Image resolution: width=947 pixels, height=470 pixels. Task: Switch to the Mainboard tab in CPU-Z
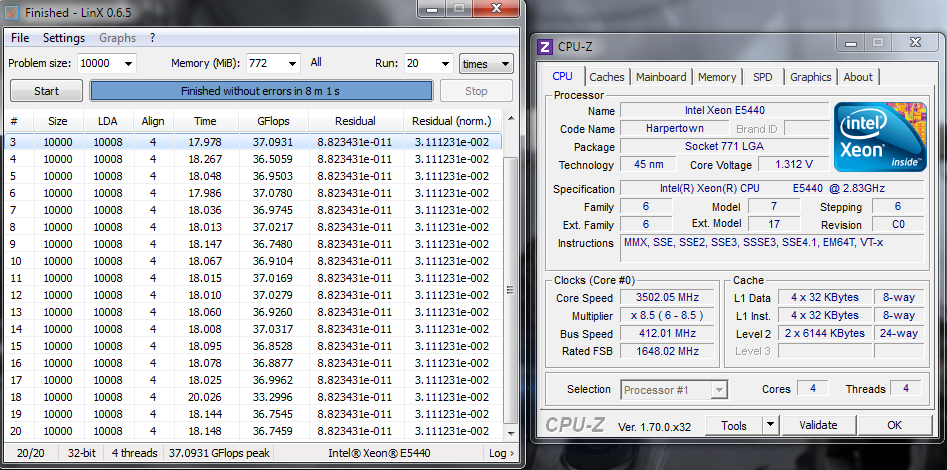pyautogui.click(x=661, y=77)
